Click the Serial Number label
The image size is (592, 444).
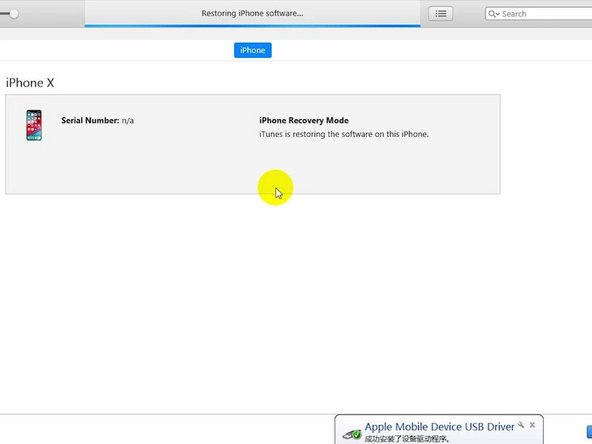(x=90, y=120)
